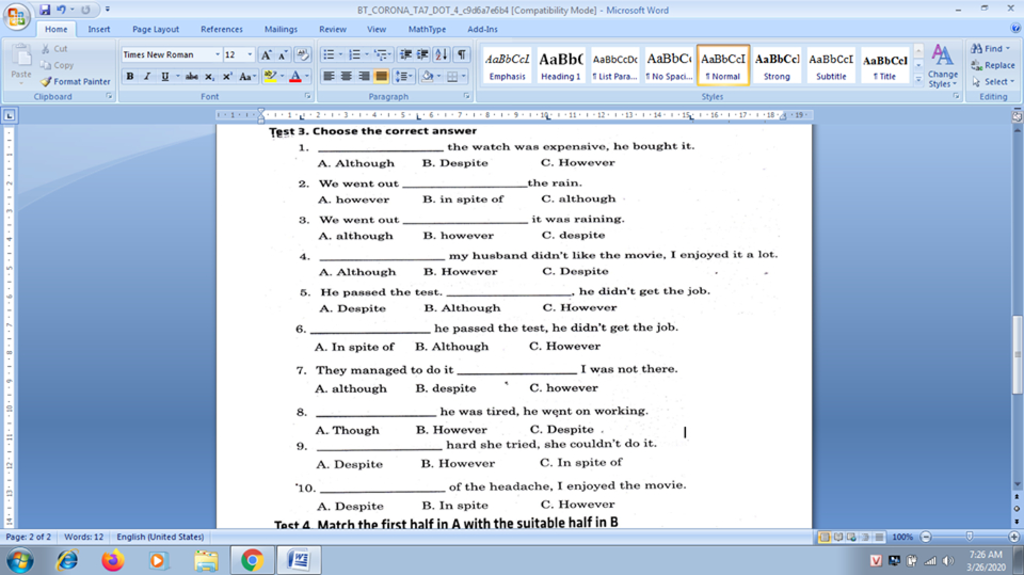Viewport: 1024px width, 575px height.
Task: Open multilevel list dropdown
Action: click(x=382, y=55)
